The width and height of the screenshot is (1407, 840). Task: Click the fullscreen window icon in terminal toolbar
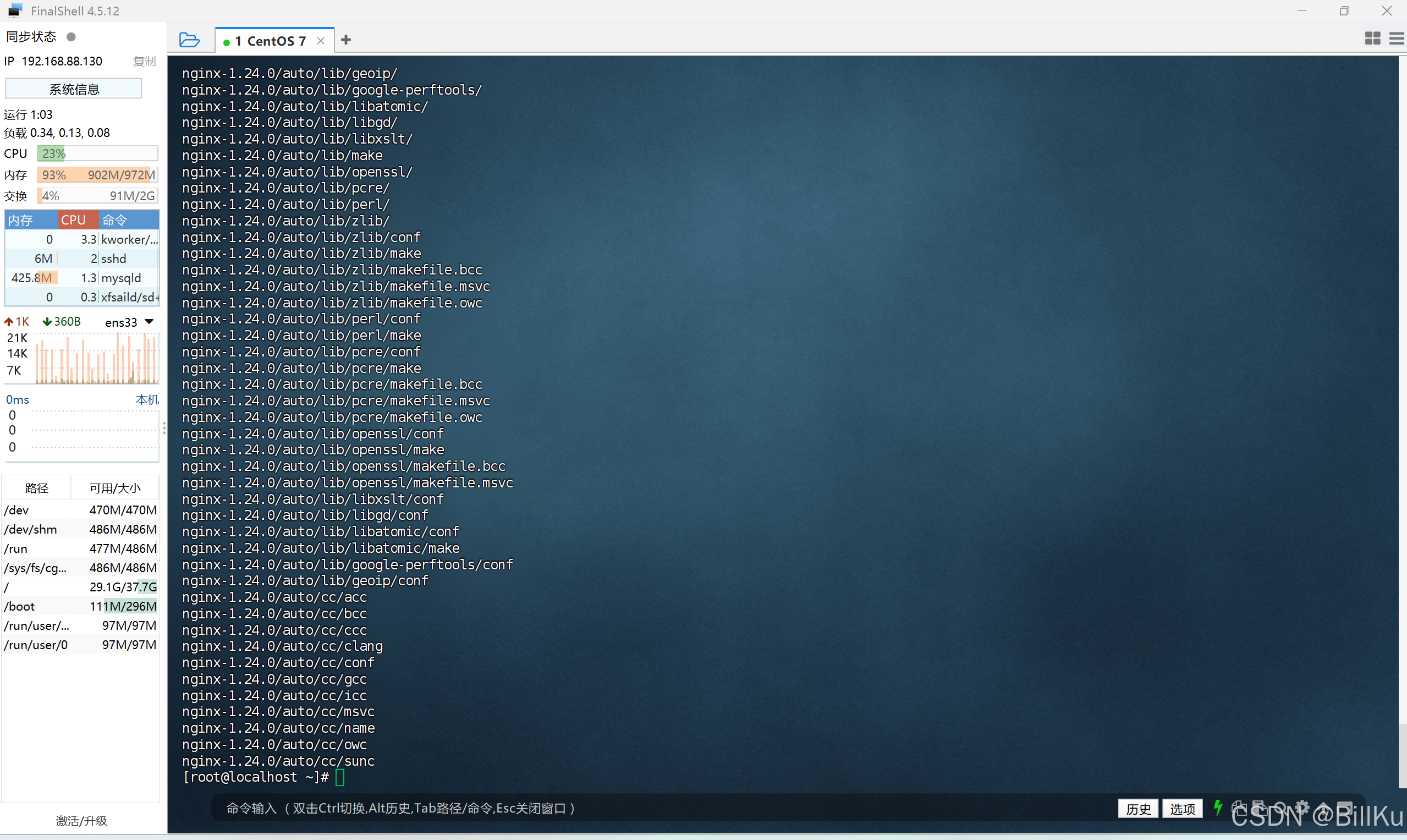pos(1345,808)
